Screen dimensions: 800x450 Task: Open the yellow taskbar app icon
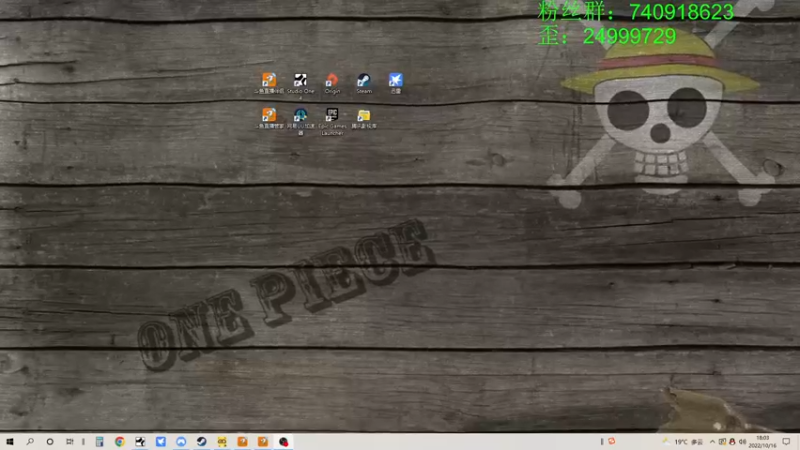(222, 441)
